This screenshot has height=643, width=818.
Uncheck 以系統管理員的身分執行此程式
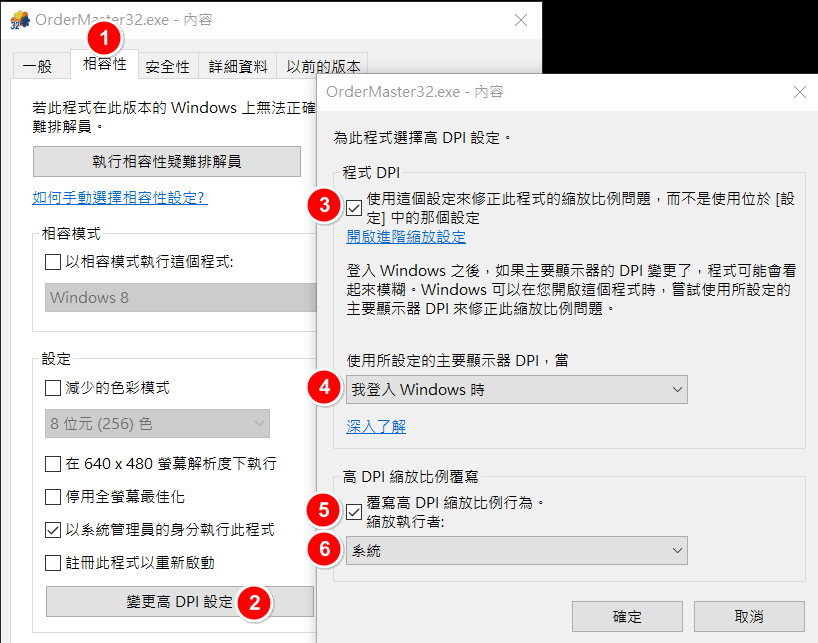tap(53, 530)
